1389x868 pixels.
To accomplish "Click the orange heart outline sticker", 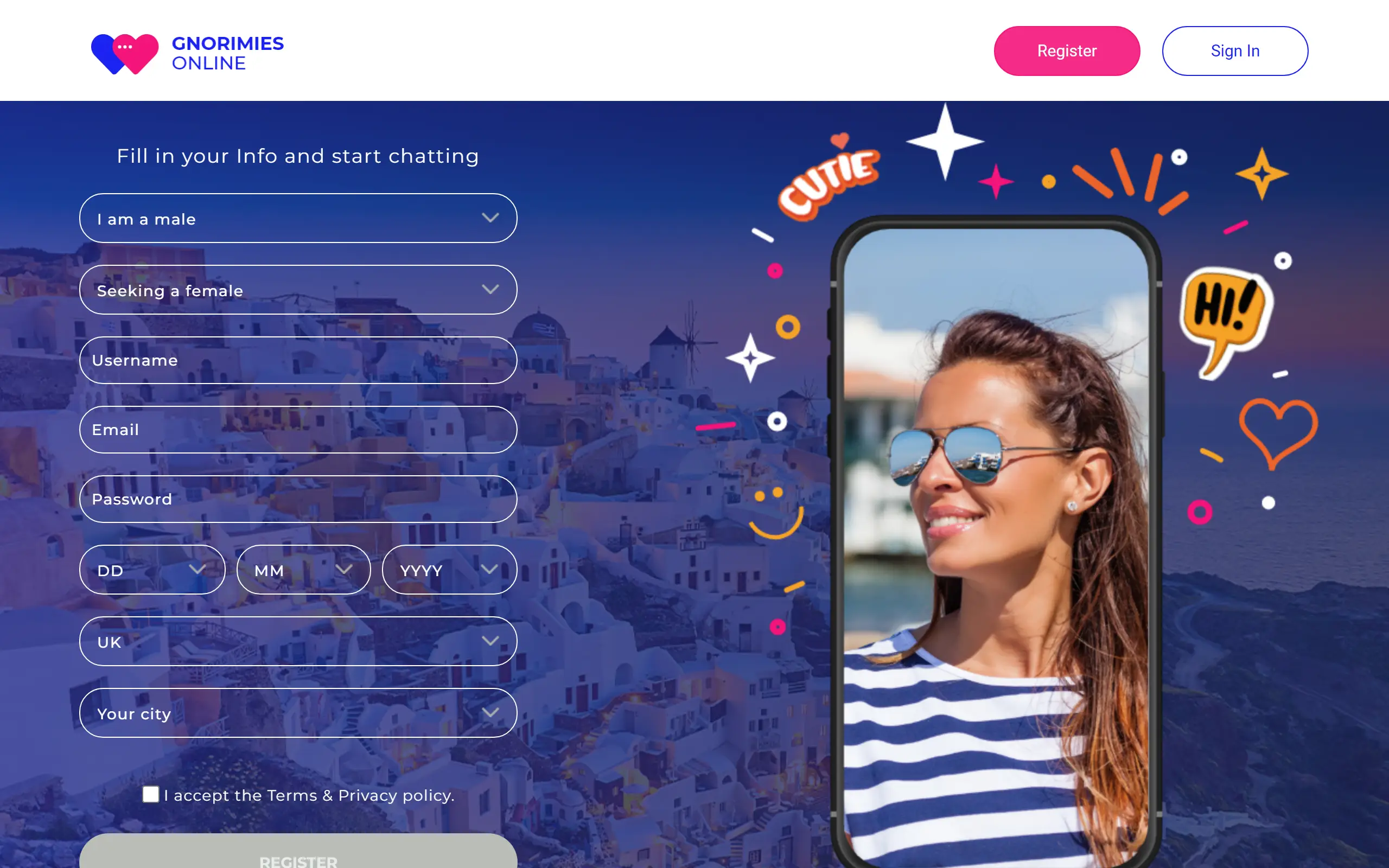I will click(x=1278, y=433).
